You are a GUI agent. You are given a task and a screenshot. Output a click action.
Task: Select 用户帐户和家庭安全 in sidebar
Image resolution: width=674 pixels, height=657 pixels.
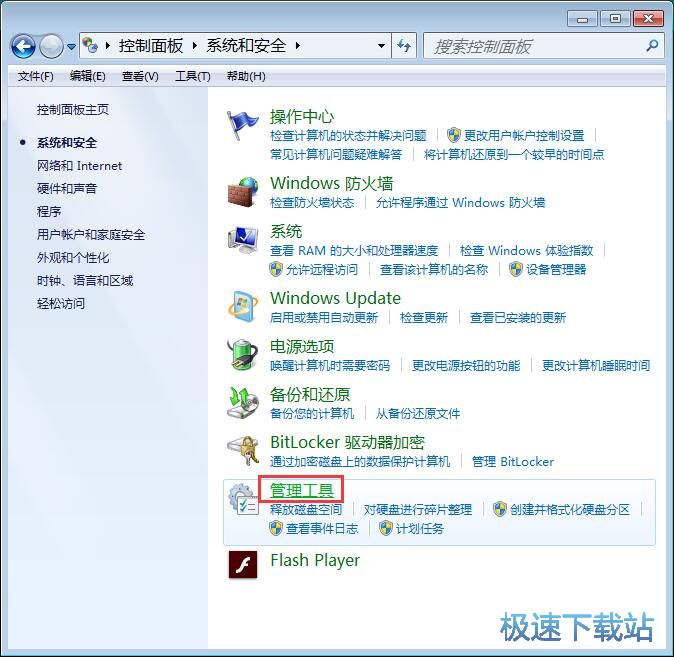click(91, 234)
